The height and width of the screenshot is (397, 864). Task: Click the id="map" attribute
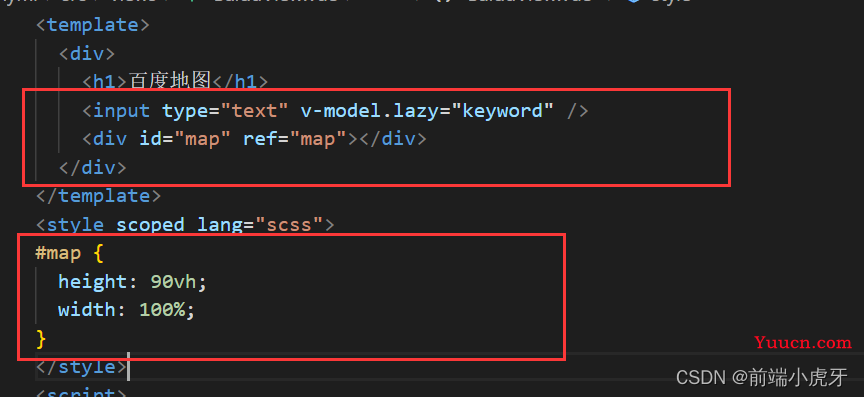pyautogui.click(x=185, y=139)
